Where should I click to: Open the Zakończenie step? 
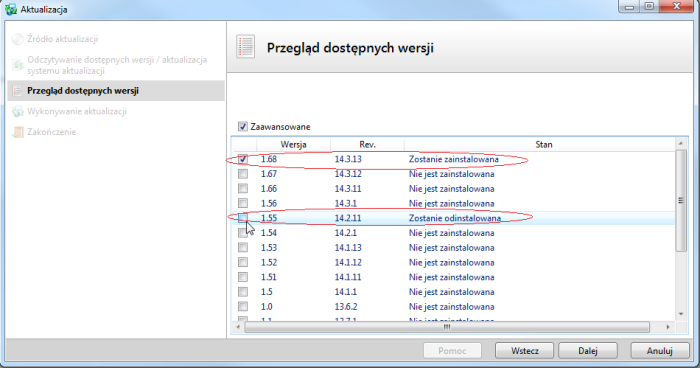51,132
